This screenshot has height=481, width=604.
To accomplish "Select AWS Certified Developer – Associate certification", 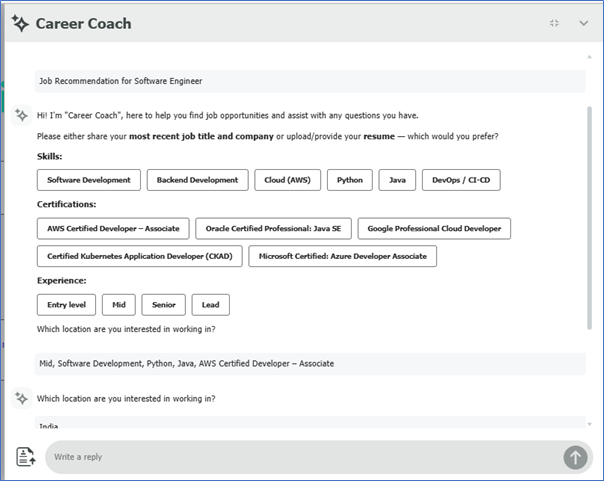I will (113, 228).
